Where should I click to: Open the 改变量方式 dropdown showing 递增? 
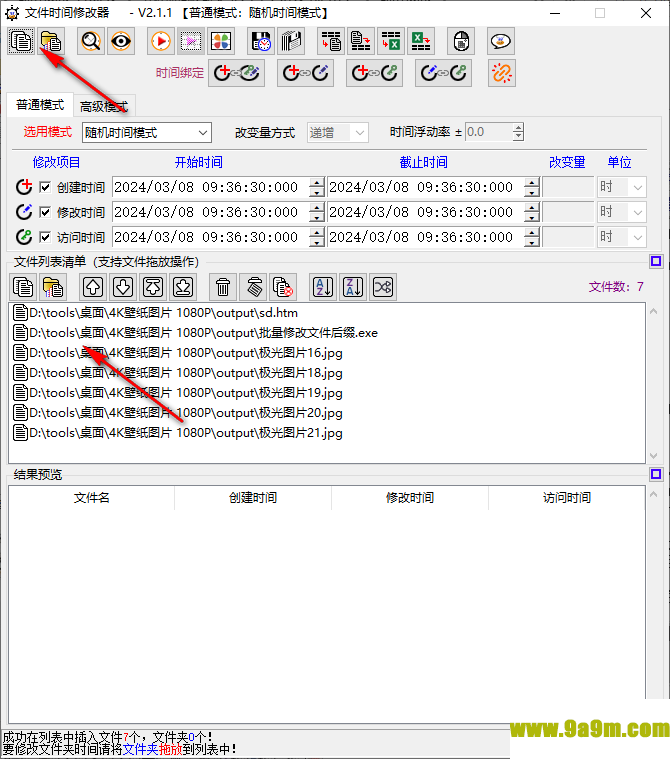tap(337, 133)
